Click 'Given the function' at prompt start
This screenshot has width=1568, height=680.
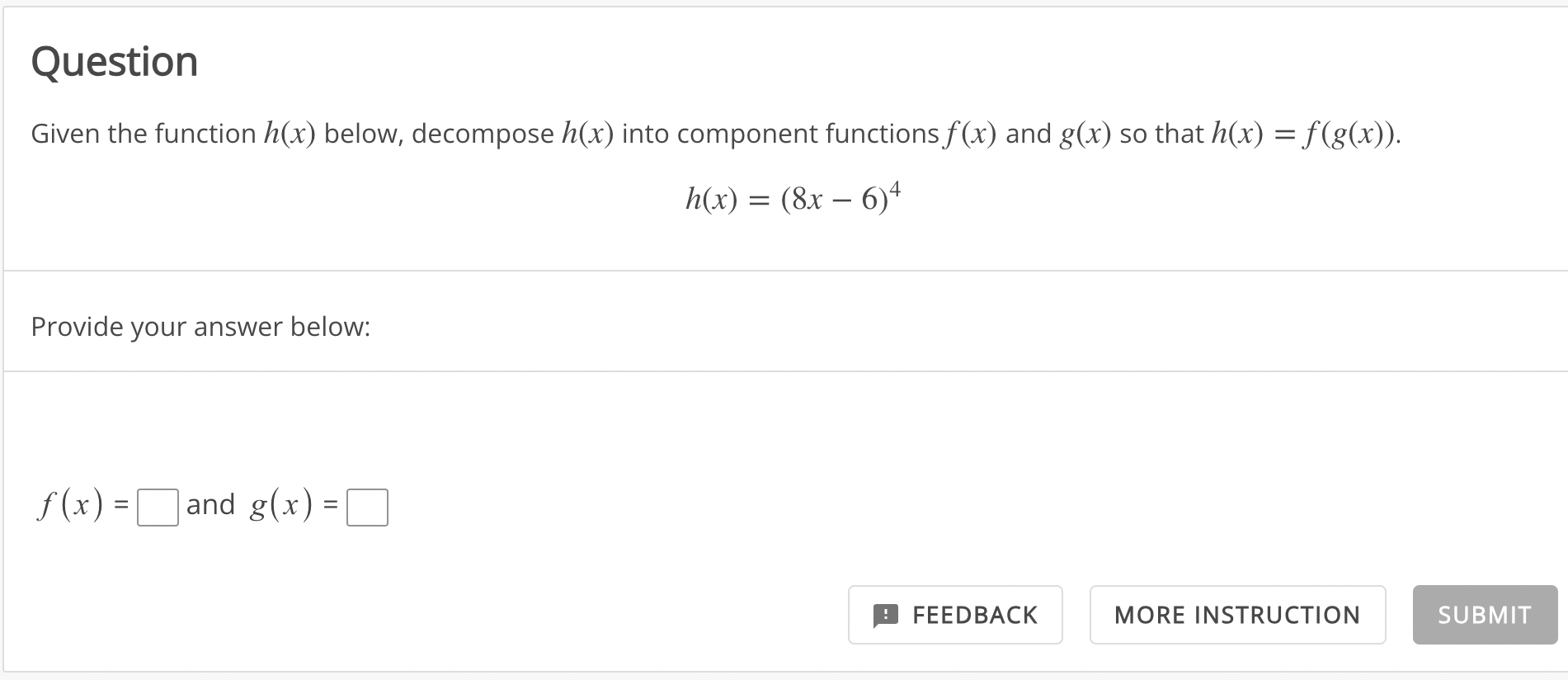tap(144, 134)
